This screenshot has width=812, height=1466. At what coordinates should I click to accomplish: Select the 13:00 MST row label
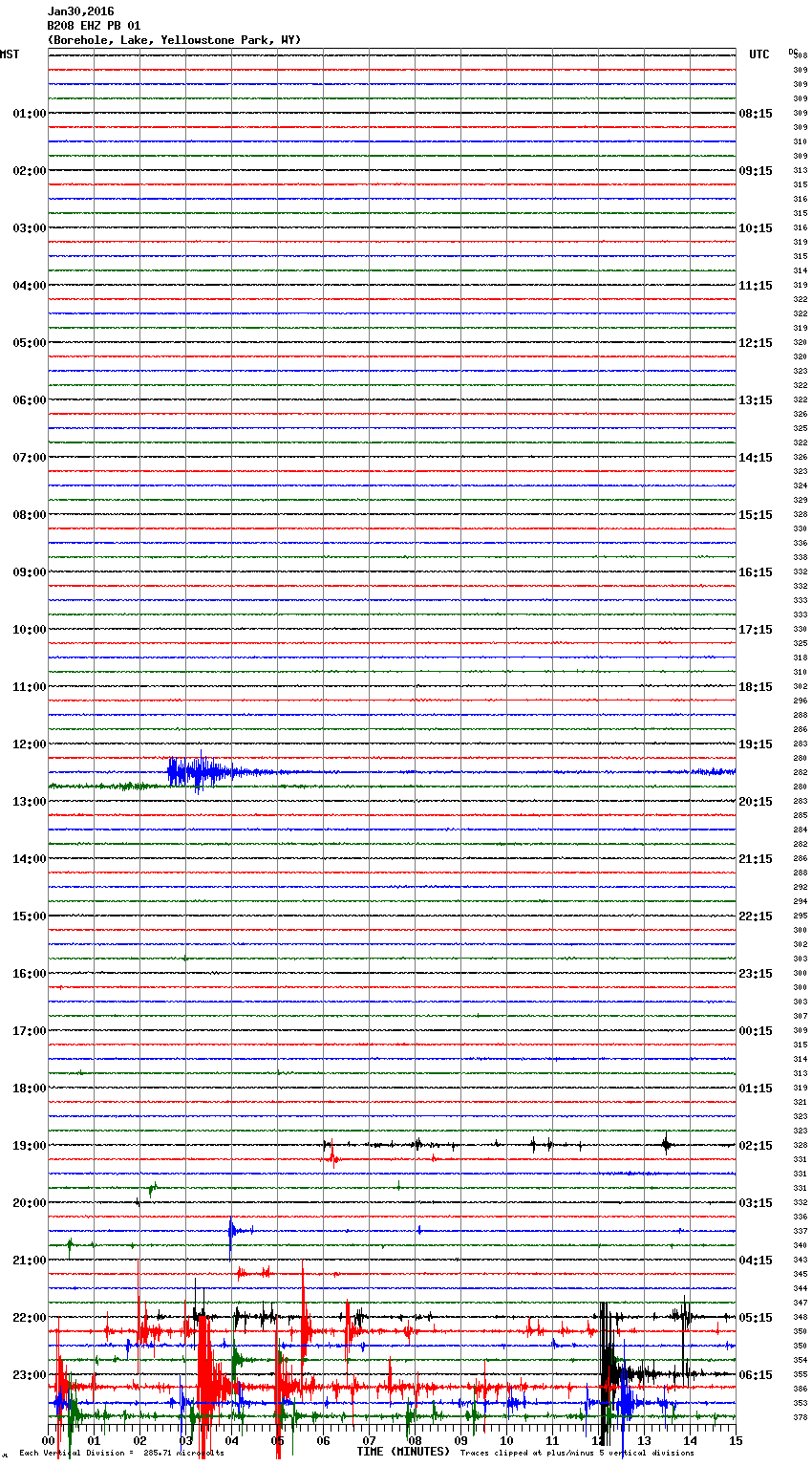point(29,802)
